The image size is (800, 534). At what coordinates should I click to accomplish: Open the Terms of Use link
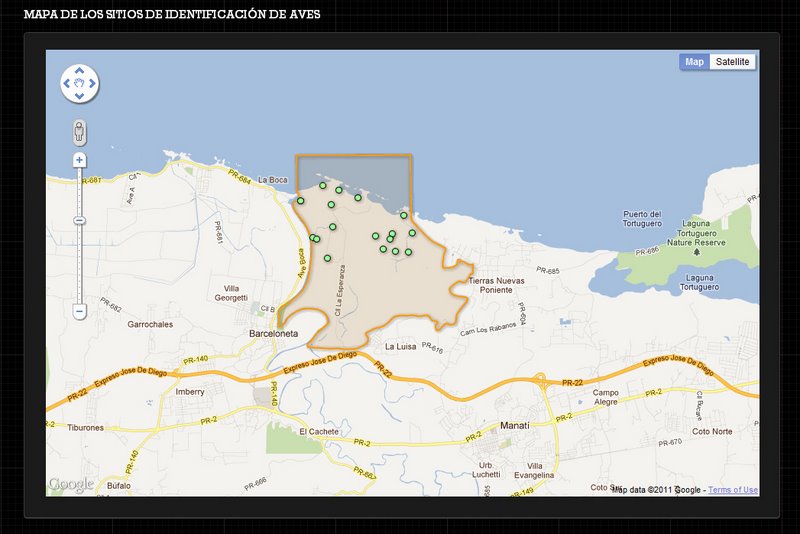point(733,490)
